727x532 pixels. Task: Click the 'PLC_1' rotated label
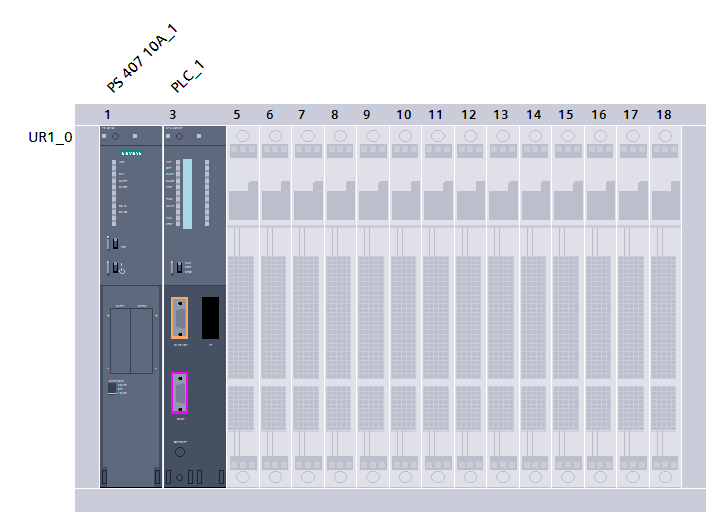(x=187, y=76)
